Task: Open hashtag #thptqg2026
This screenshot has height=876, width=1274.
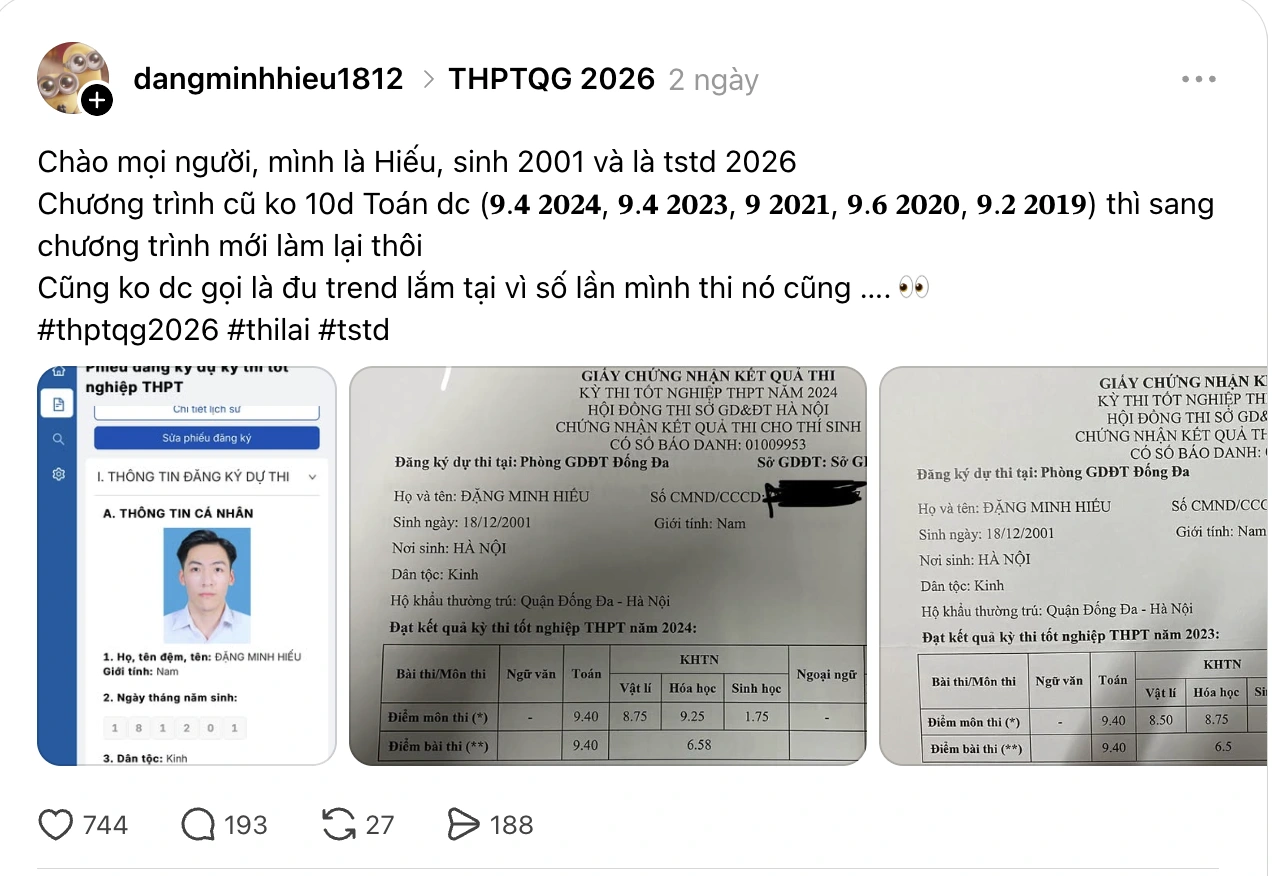Action: pos(128,329)
